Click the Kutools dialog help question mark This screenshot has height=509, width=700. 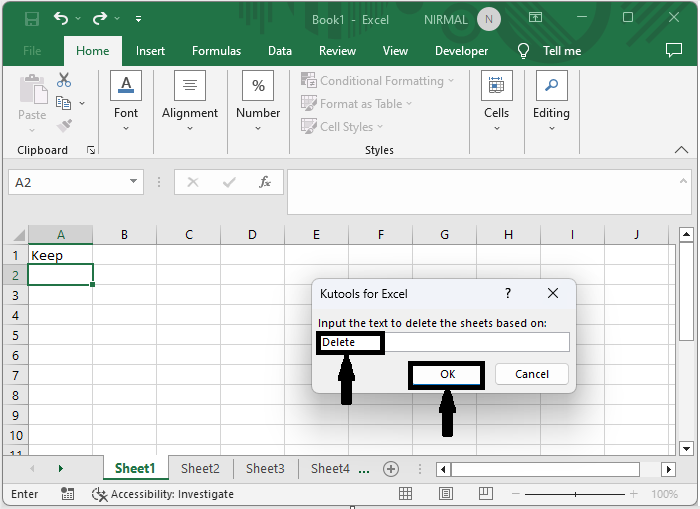[x=508, y=293]
